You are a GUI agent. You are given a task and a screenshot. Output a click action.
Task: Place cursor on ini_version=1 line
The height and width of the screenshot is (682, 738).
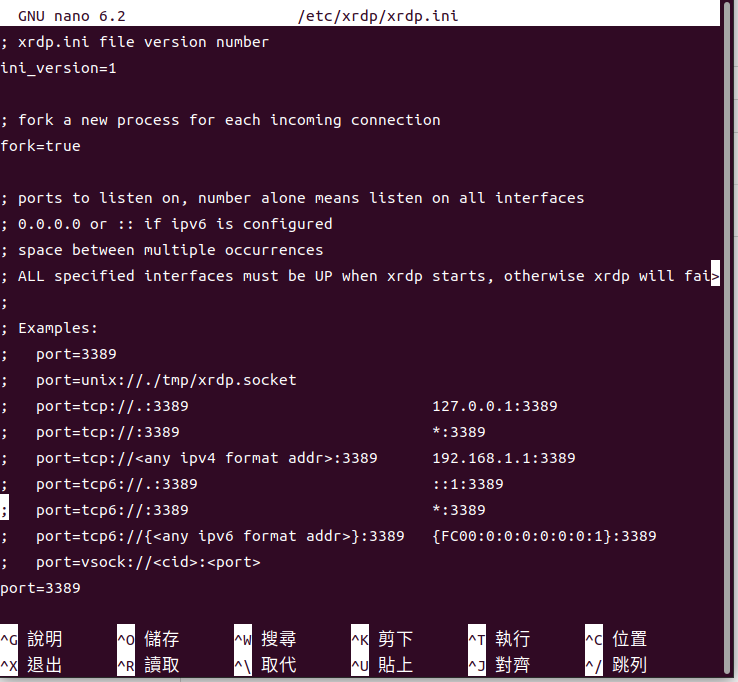pos(58,68)
